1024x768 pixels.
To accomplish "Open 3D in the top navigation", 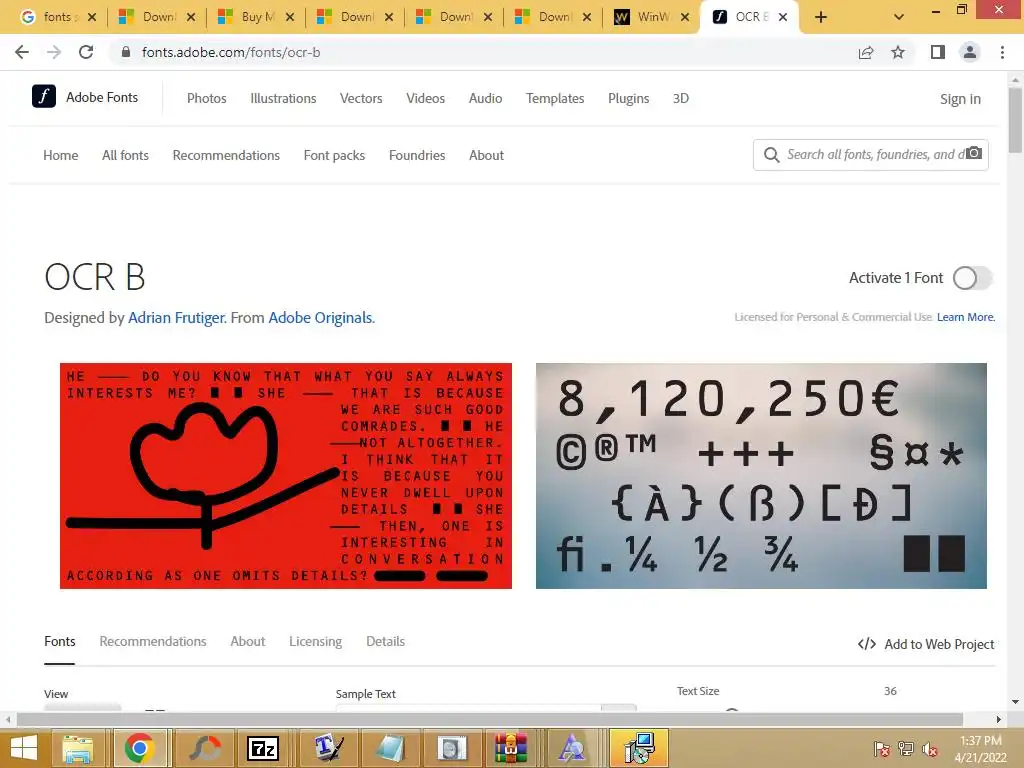I will point(680,98).
